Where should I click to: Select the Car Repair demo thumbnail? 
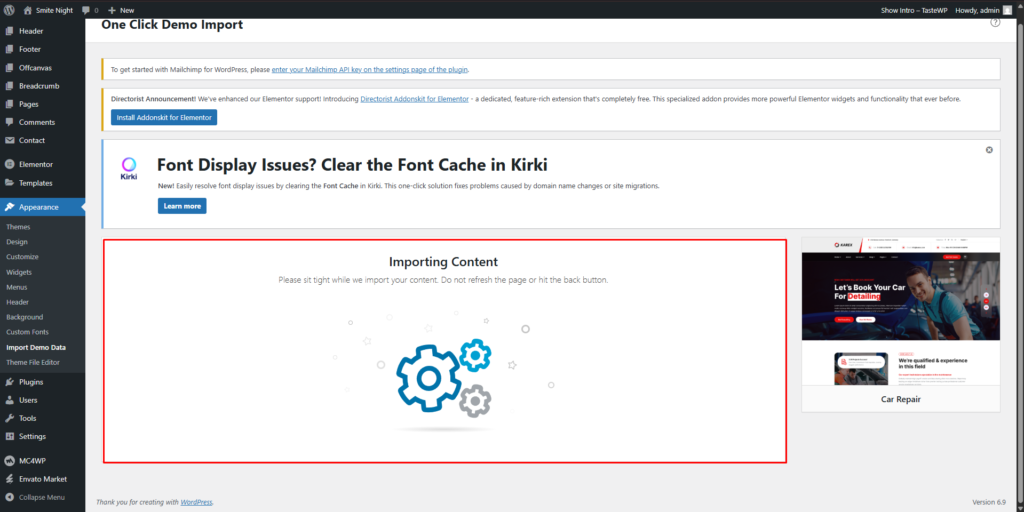tap(900, 313)
